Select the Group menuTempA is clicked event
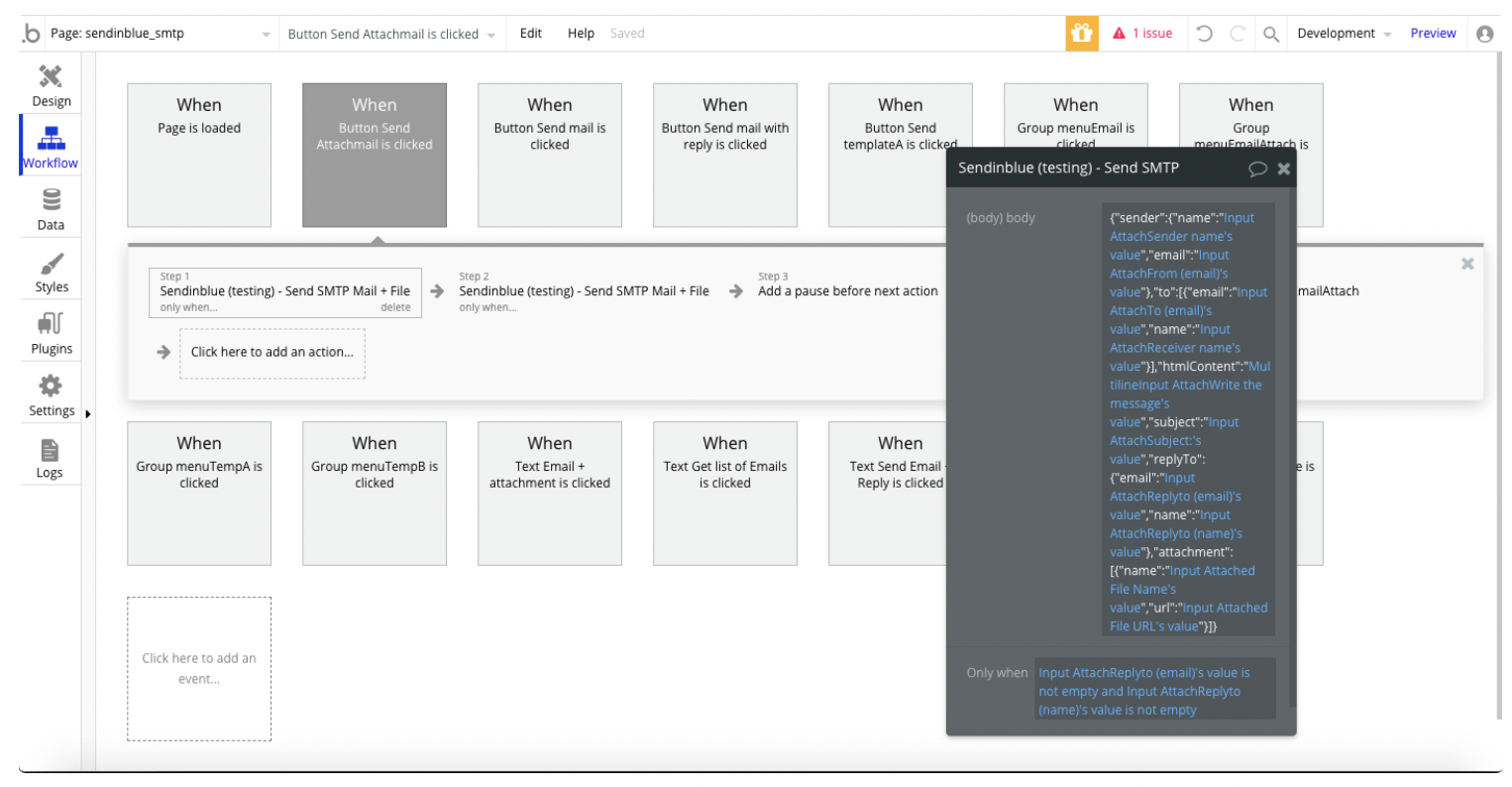 (x=199, y=494)
